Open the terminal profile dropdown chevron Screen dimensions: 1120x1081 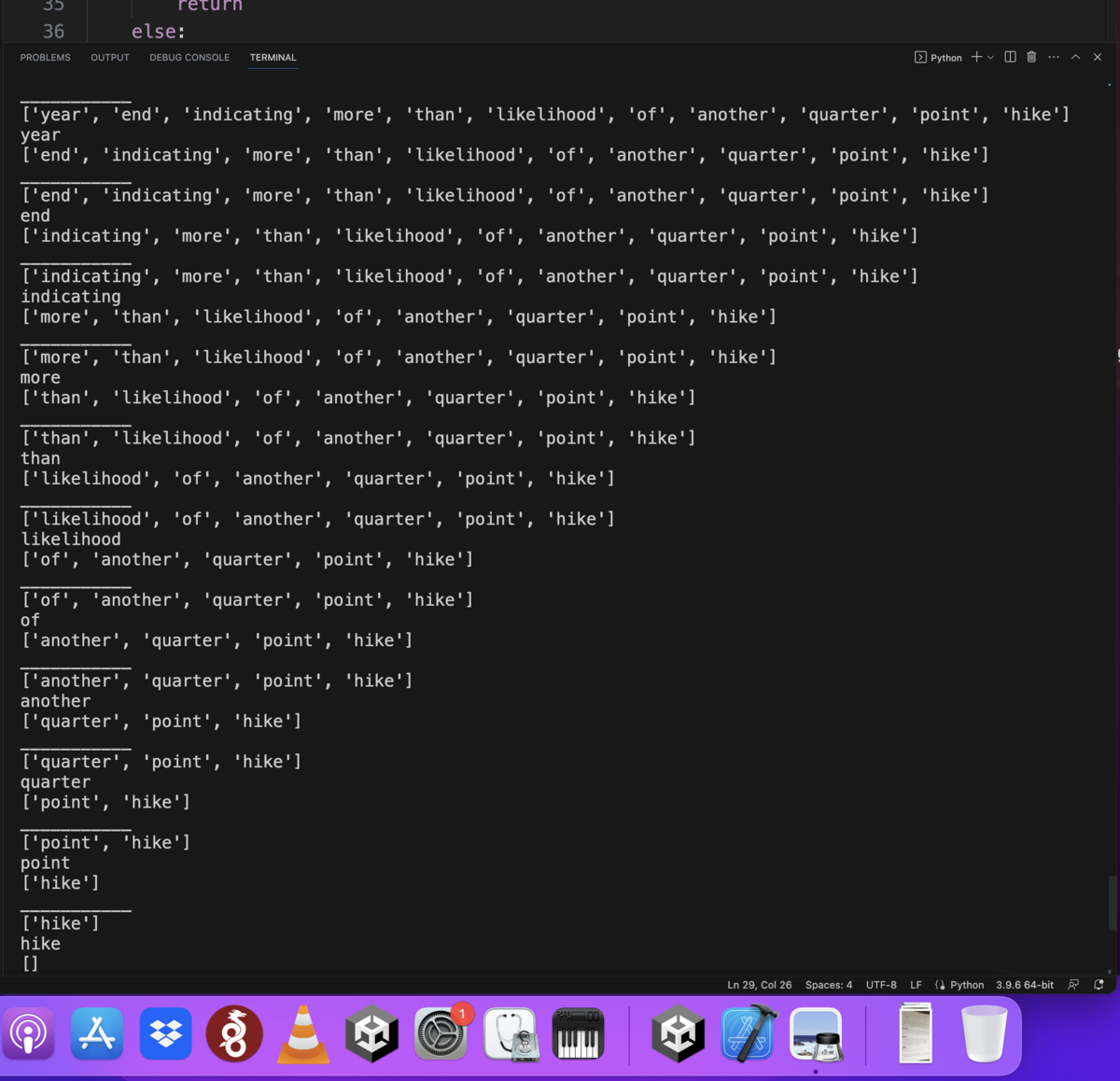pyautogui.click(x=990, y=57)
